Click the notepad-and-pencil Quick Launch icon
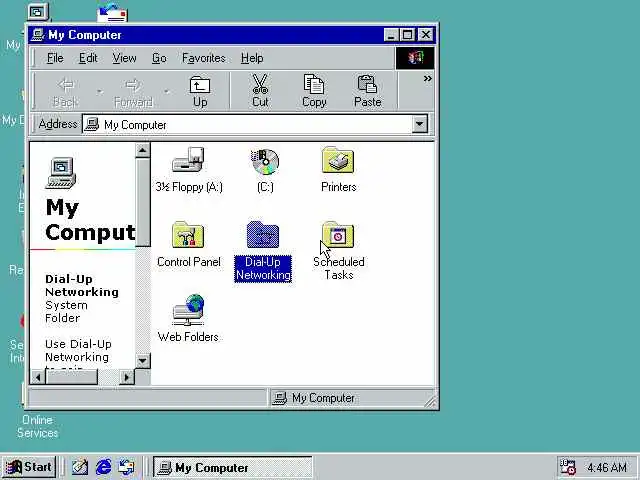The image size is (640, 480). 80,467
